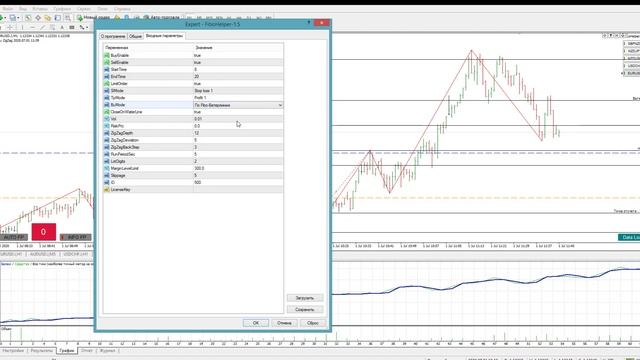Click the EndTime value 20

tap(197, 76)
